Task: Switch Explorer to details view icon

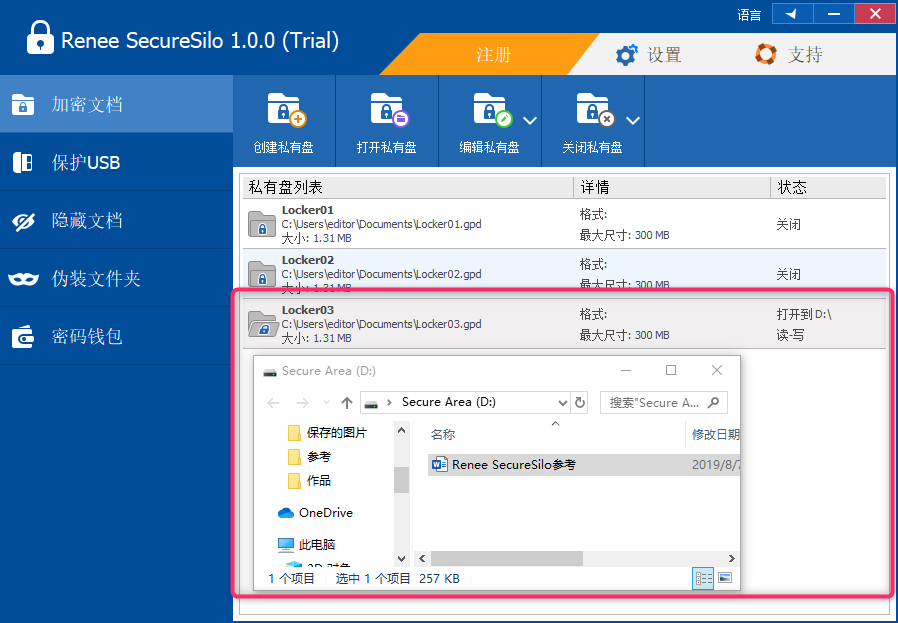Action: point(703,578)
